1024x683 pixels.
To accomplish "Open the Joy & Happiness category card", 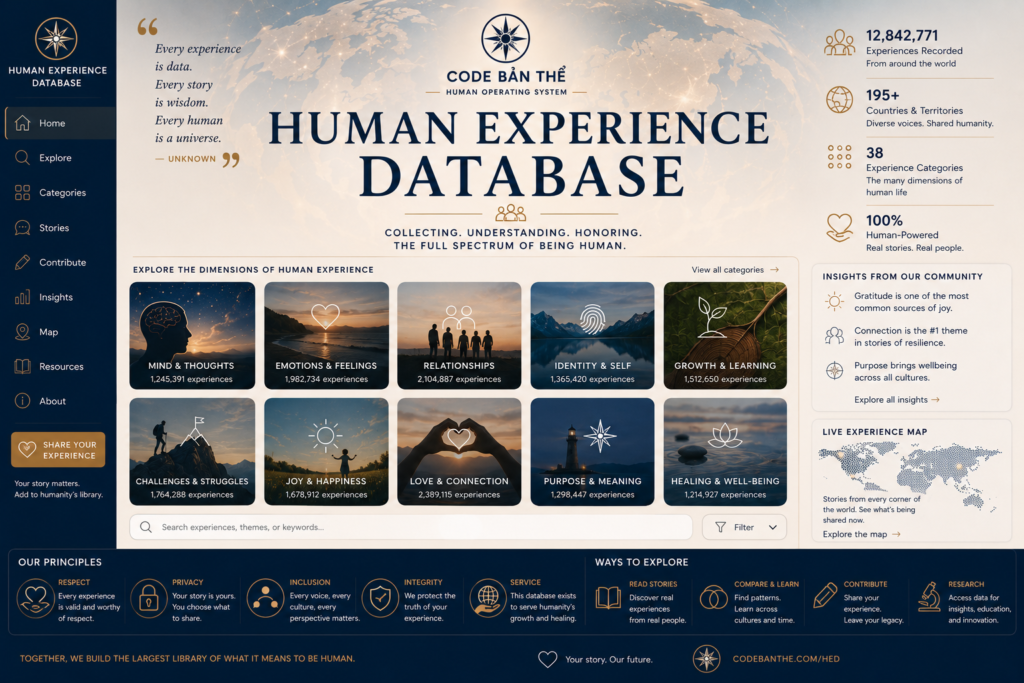I will 327,452.
